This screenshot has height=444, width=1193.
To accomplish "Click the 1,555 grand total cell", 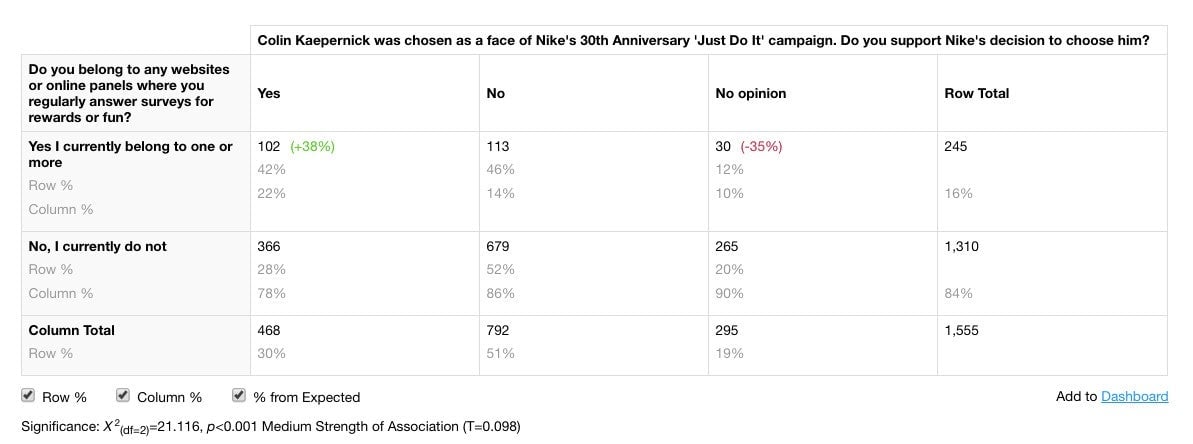I will 961,330.
